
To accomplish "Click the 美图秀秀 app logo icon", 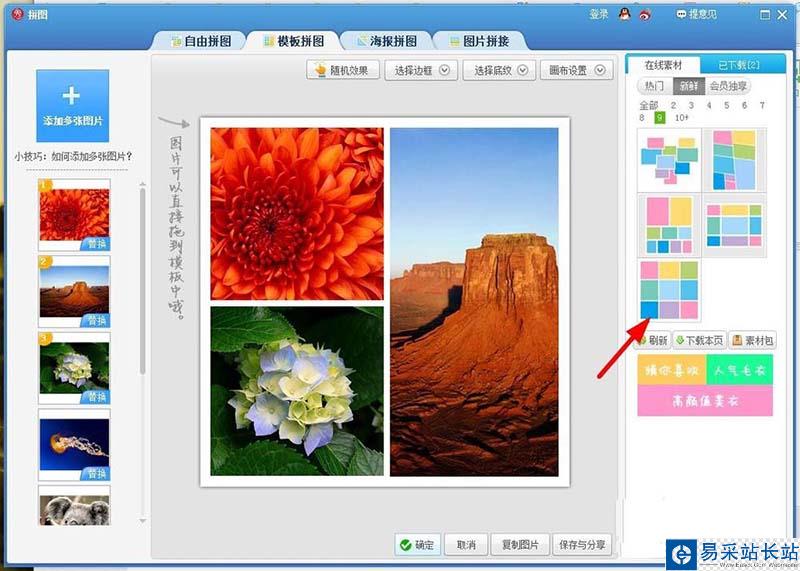I will (18, 14).
